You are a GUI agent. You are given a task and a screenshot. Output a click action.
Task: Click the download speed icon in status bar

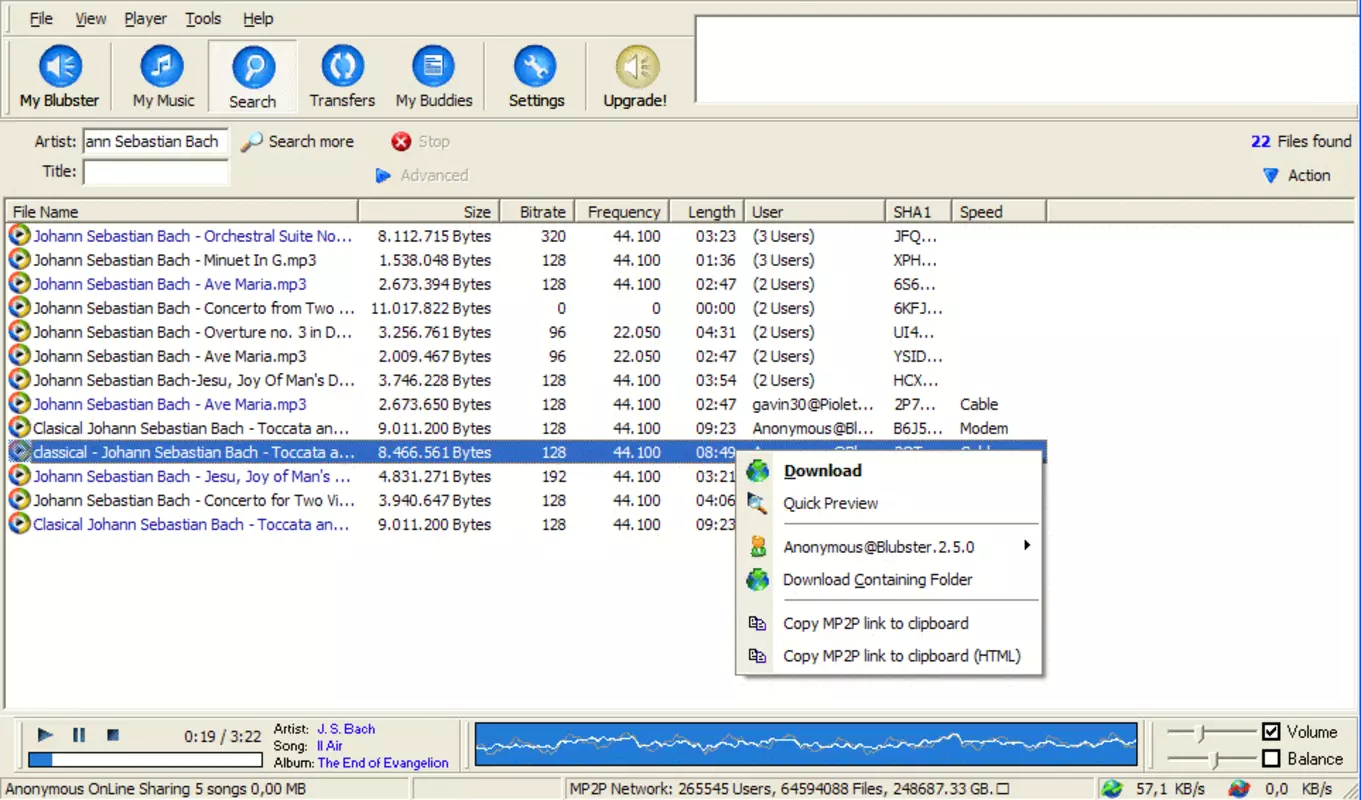pyautogui.click(x=1112, y=789)
